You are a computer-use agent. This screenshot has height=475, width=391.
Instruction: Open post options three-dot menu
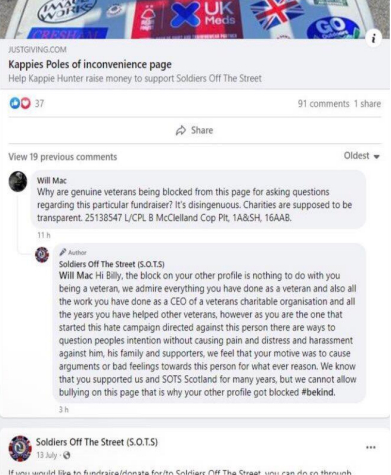(x=371, y=447)
